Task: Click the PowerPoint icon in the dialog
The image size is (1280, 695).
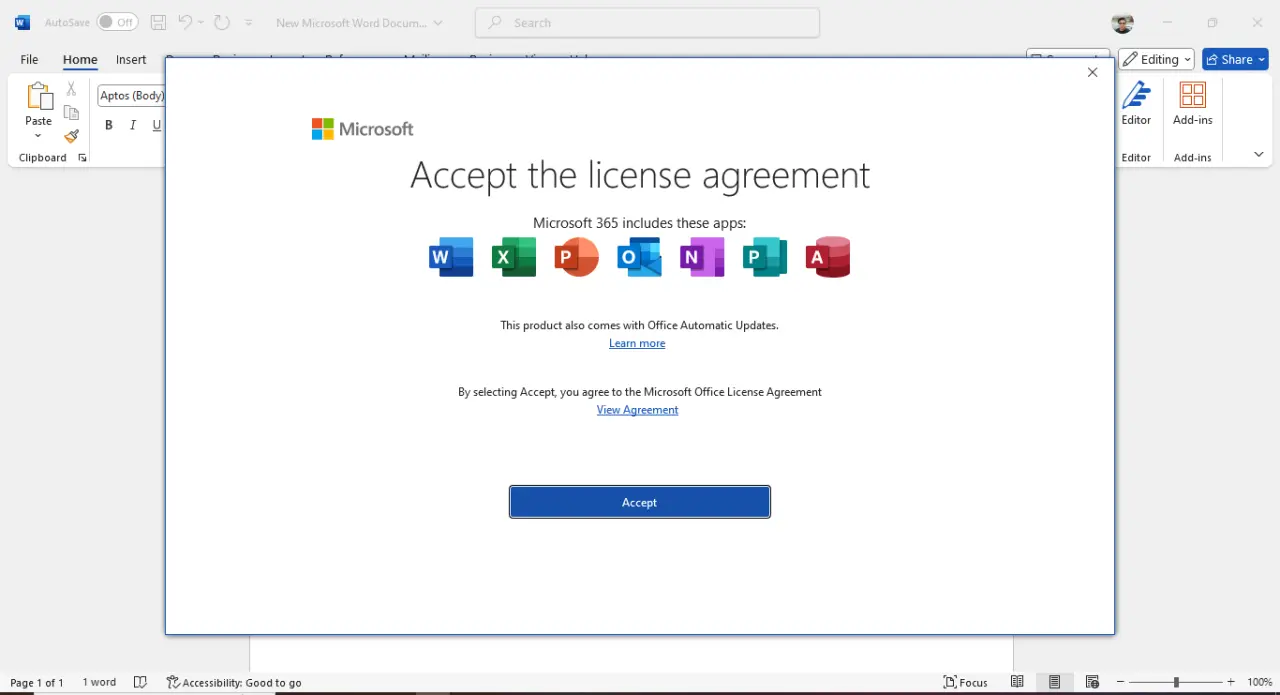Action: (577, 257)
